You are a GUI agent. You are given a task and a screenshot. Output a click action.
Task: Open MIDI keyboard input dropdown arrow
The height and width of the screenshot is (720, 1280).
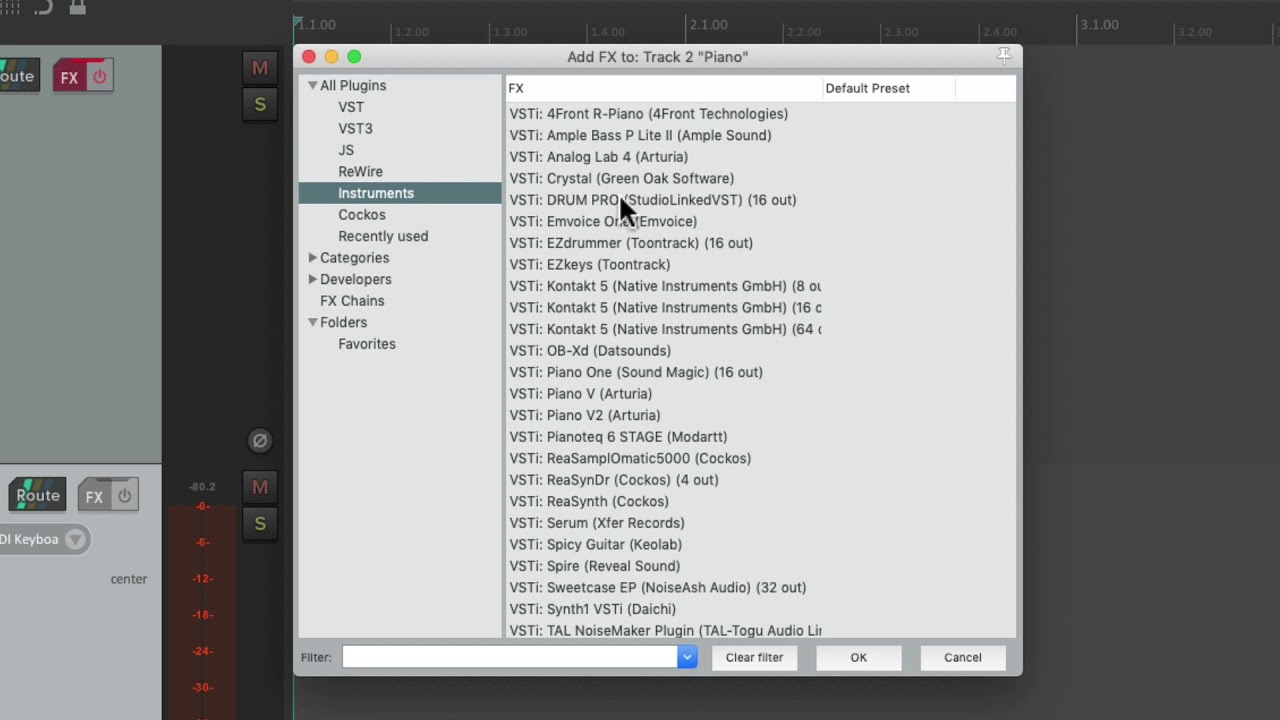coord(75,539)
